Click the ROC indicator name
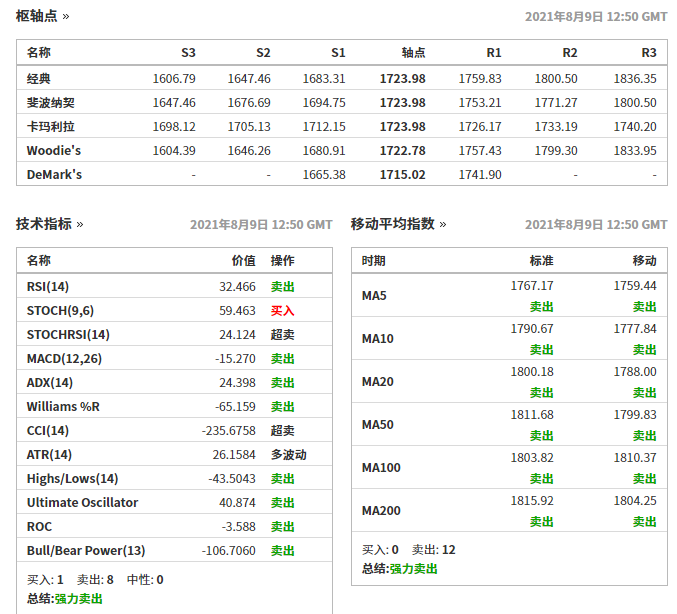 pos(39,527)
